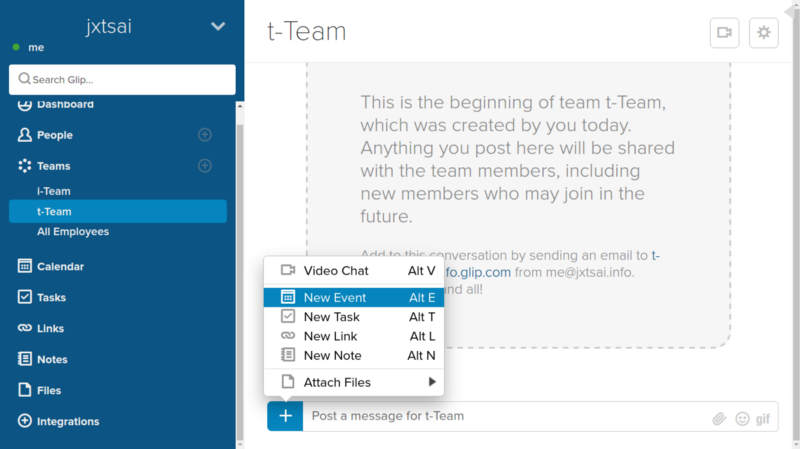Choose New Task in the menu
Screen dimensions: 800x449
(x=354, y=317)
